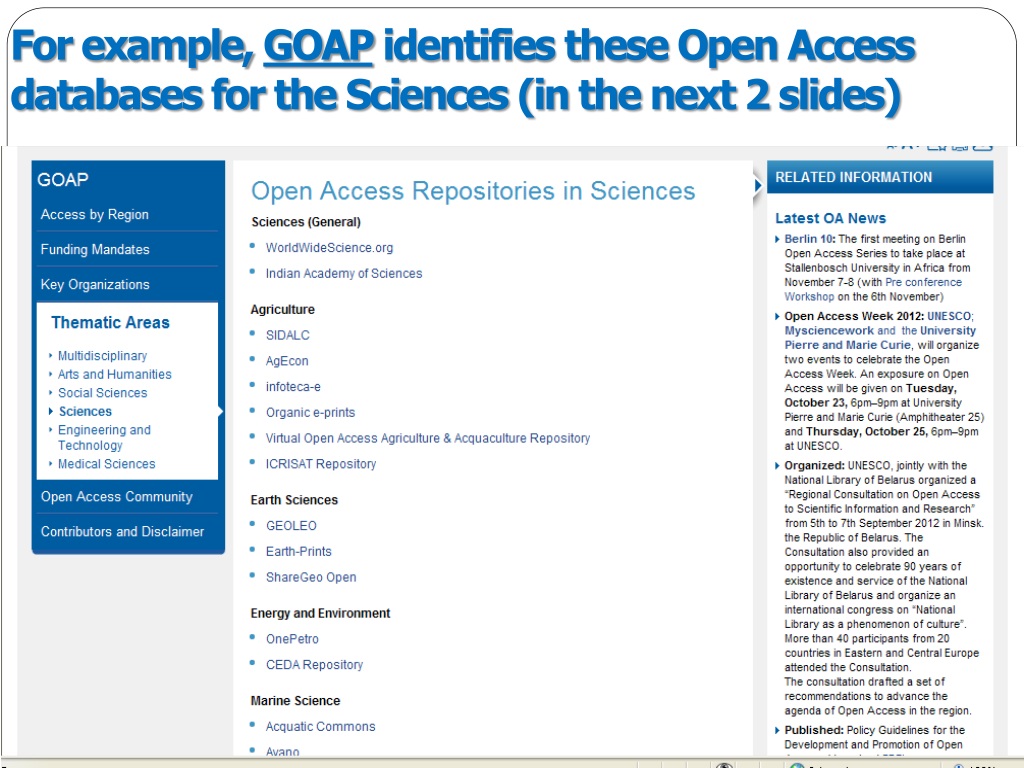The image size is (1024, 768).
Task: Open AgEcon repository link
Action: [x=287, y=361]
